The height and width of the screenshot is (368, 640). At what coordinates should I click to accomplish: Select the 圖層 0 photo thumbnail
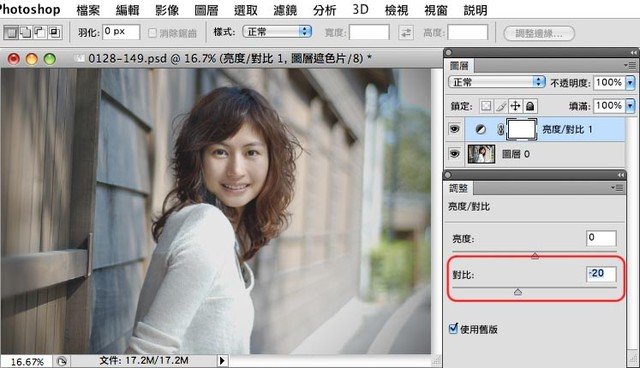click(x=481, y=154)
